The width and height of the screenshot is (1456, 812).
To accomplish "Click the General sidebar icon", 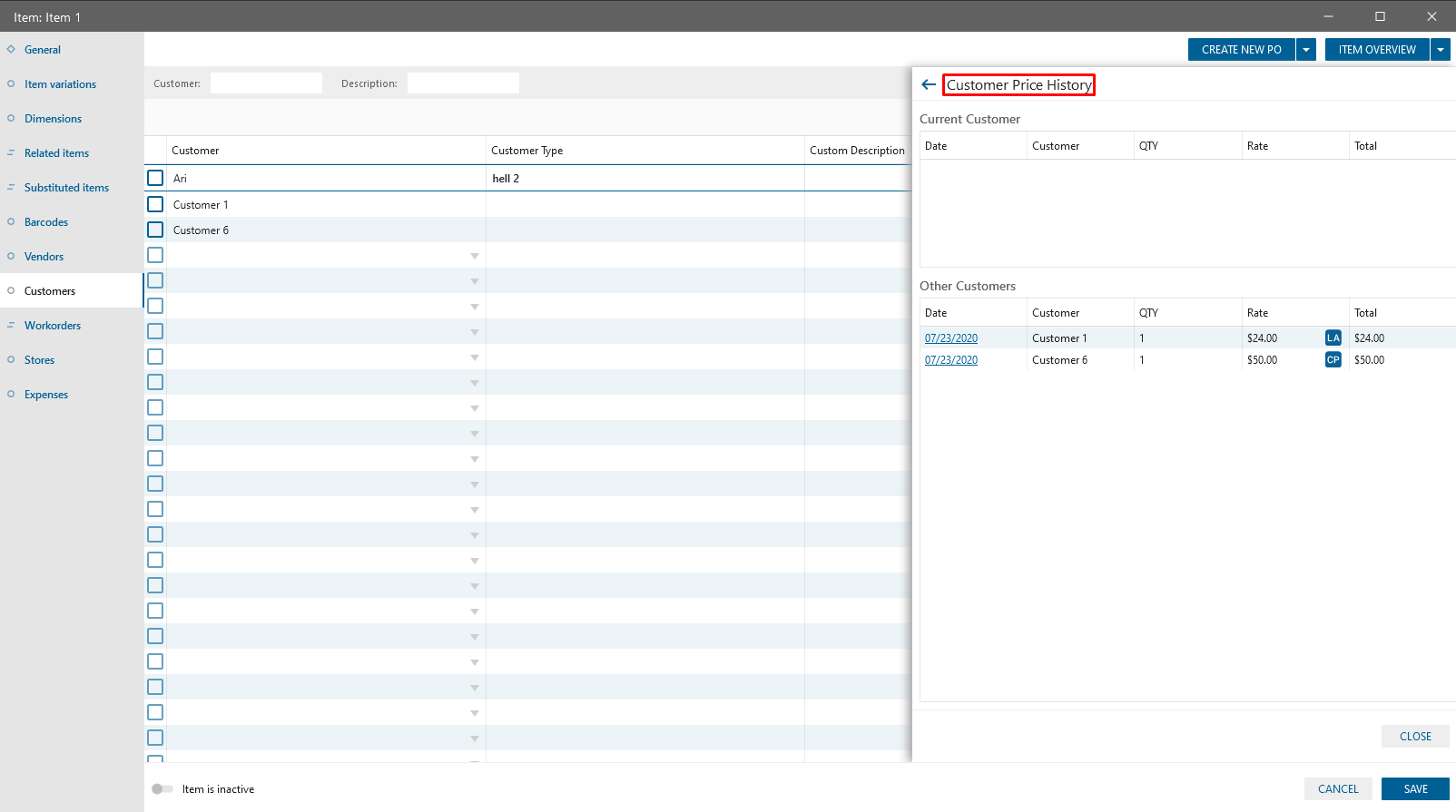I will click(x=11, y=49).
